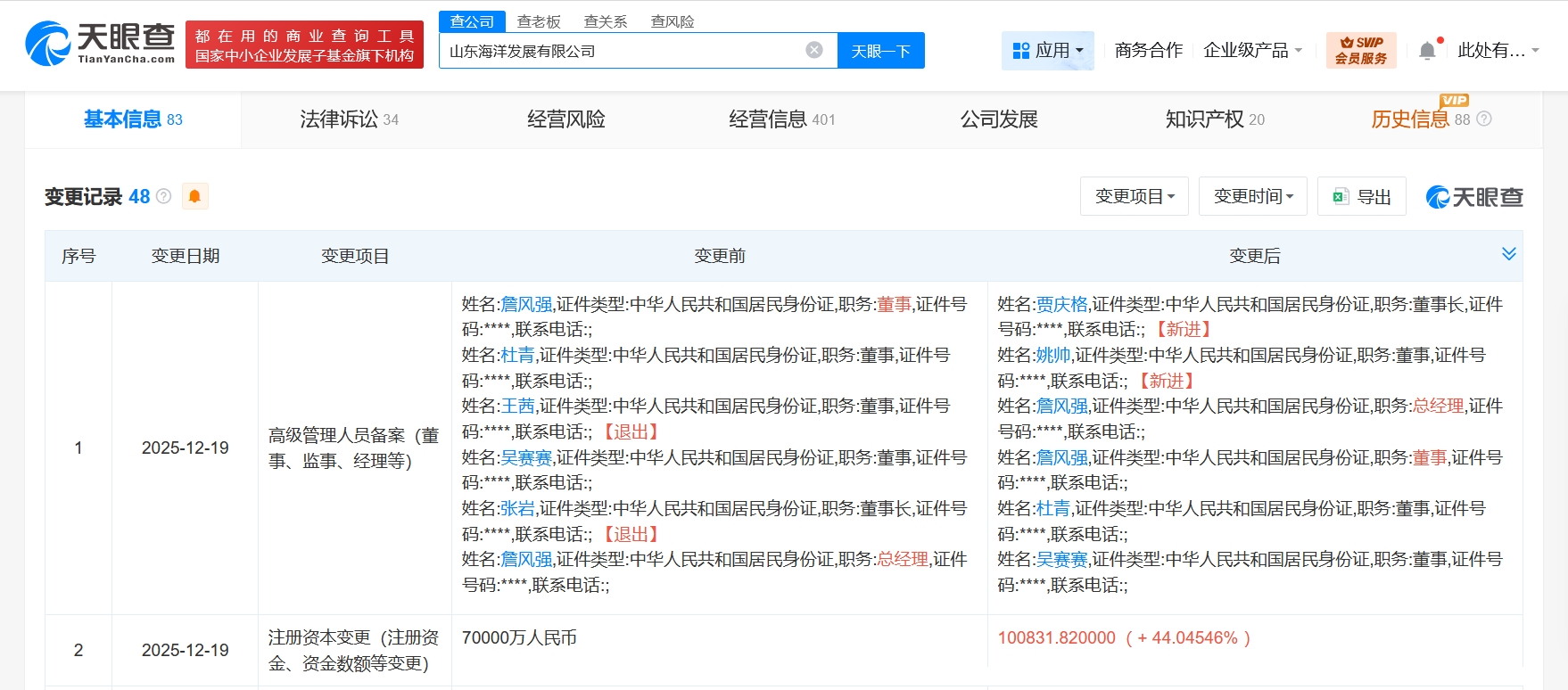Open the 变更时间 filter dropdown
The width and height of the screenshot is (1568, 690).
click(x=1252, y=196)
